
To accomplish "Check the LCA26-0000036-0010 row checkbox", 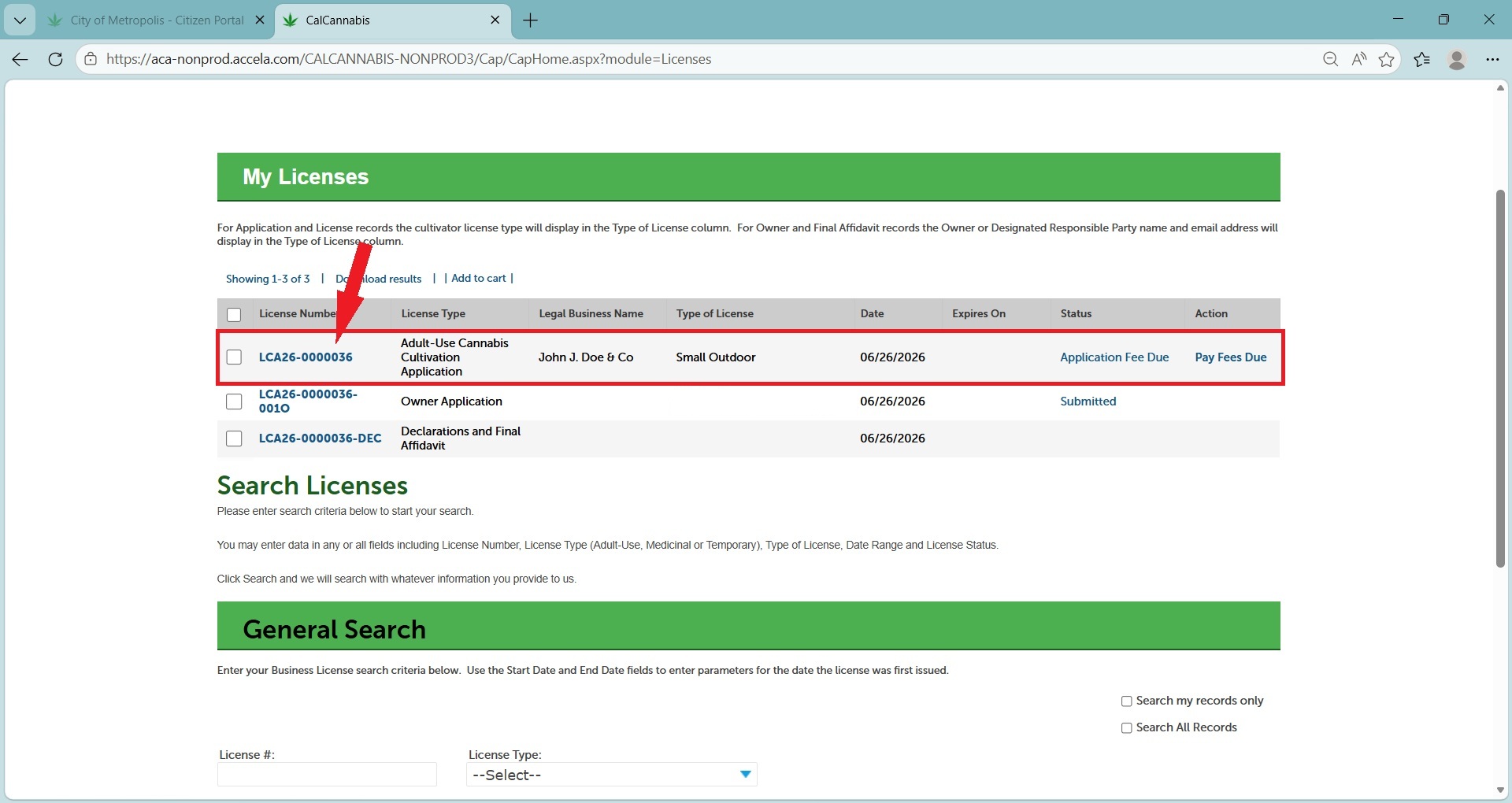I will pyautogui.click(x=234, y=401).
